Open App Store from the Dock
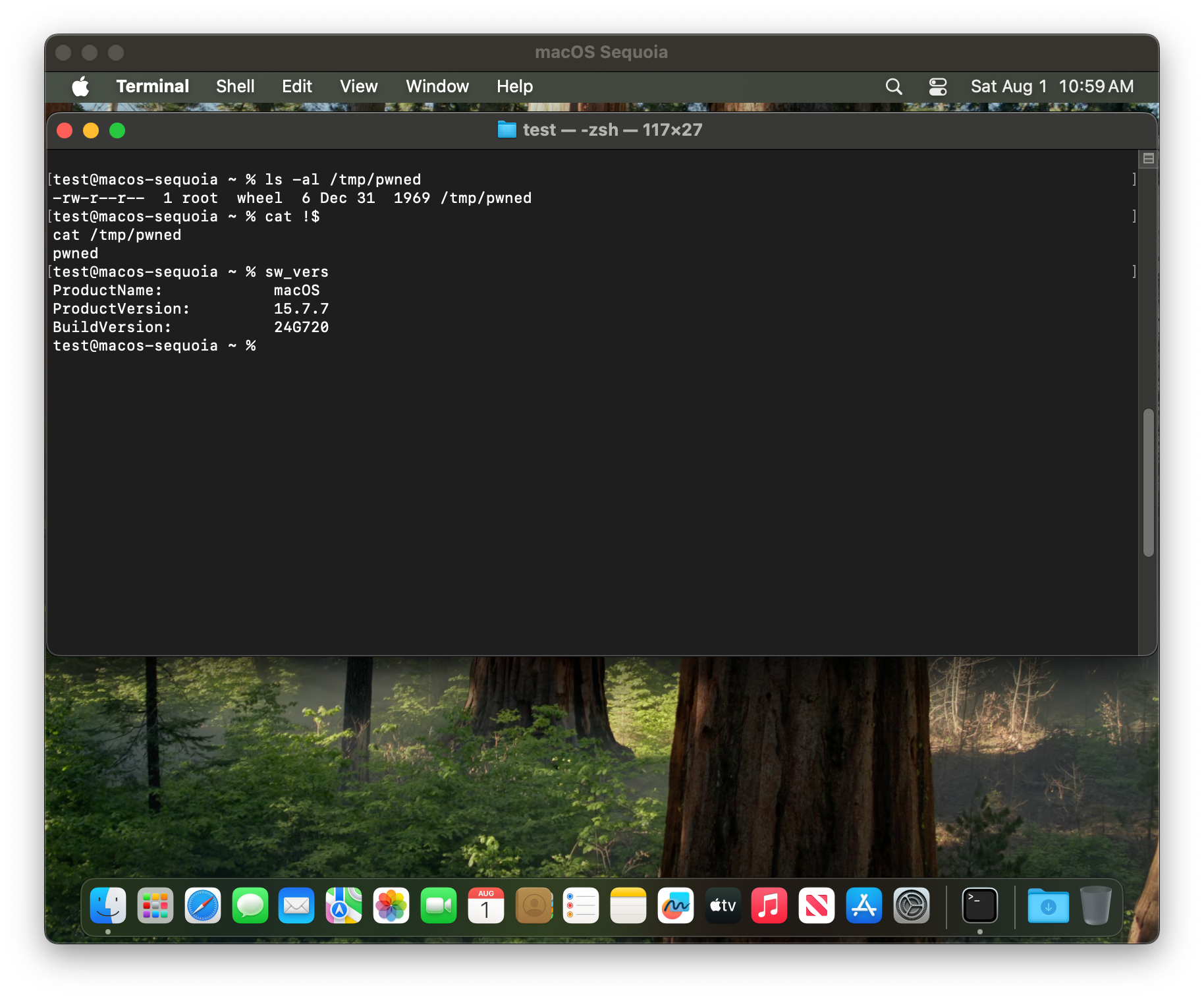 tap(864, 905)
